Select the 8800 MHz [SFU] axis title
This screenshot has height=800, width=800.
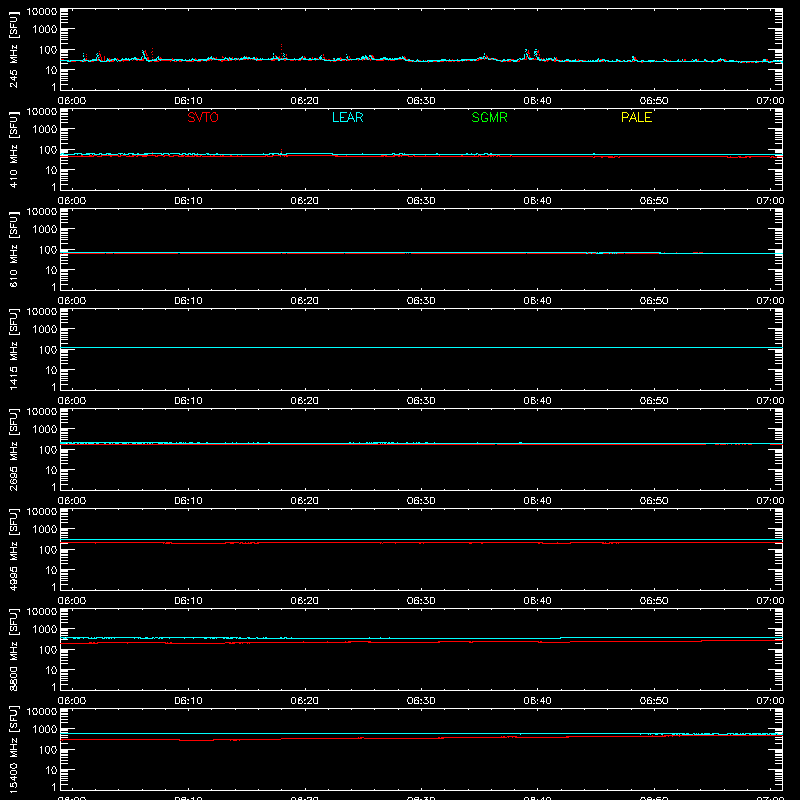[13, 649]
